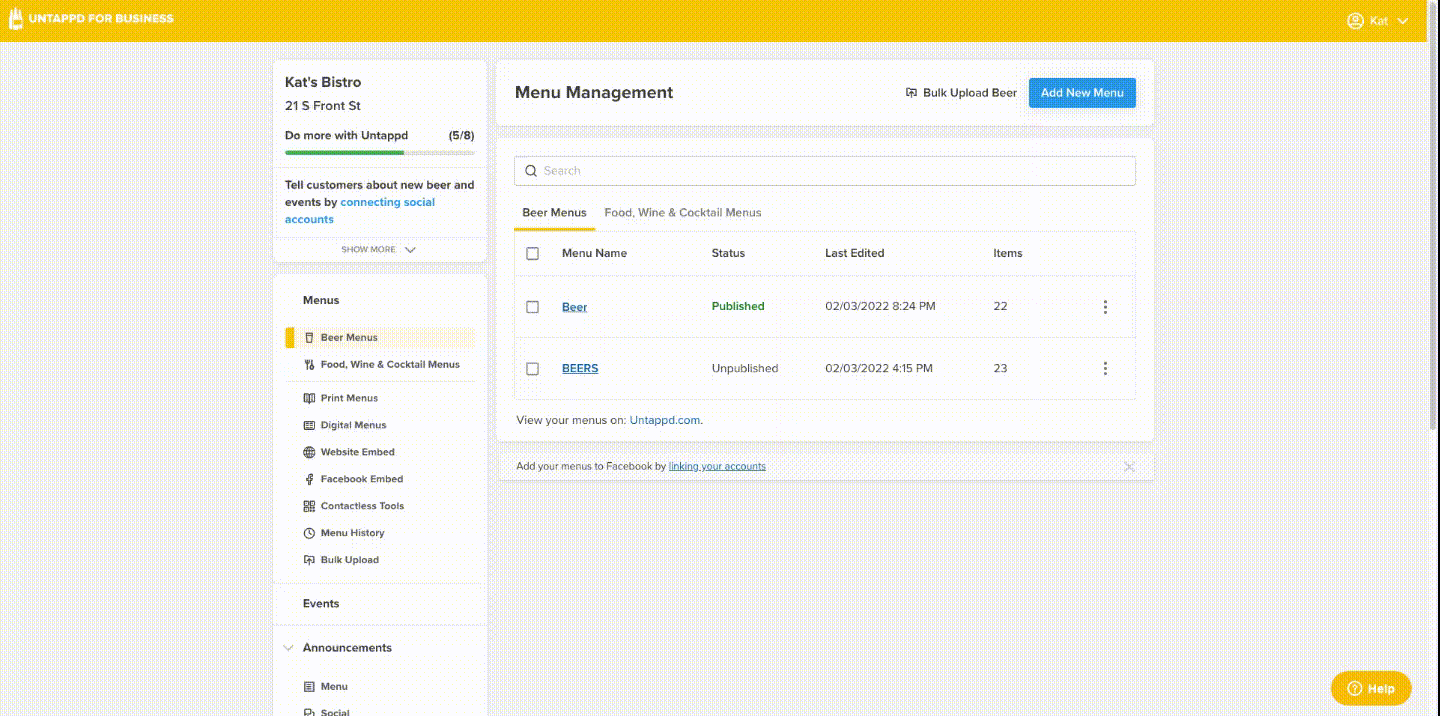Switch to Food, Wine & Cocktail Menus tab
Image resolution: width=1440 pixels, height=716 pixels.
click(x=683, y=213)
